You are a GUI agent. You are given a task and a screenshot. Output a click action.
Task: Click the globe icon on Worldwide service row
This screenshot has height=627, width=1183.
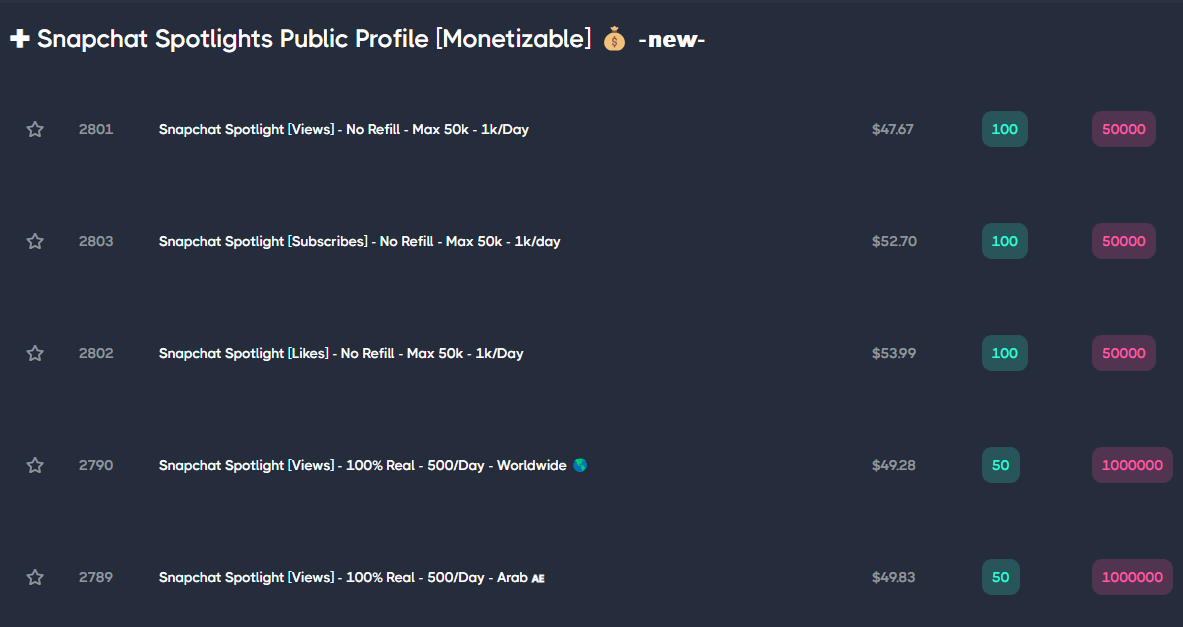pos(580,466)
